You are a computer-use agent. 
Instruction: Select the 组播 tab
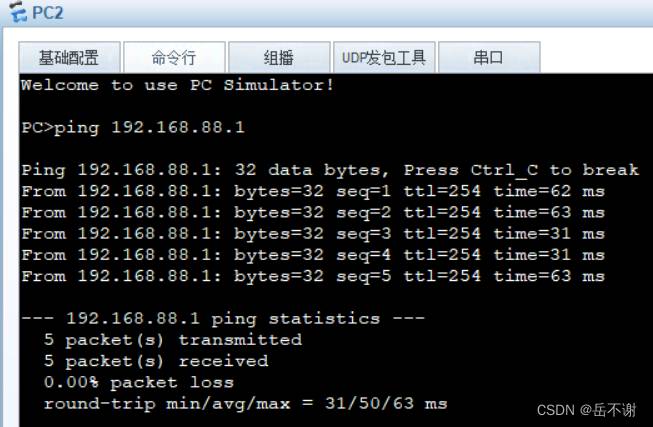(279, 57)
